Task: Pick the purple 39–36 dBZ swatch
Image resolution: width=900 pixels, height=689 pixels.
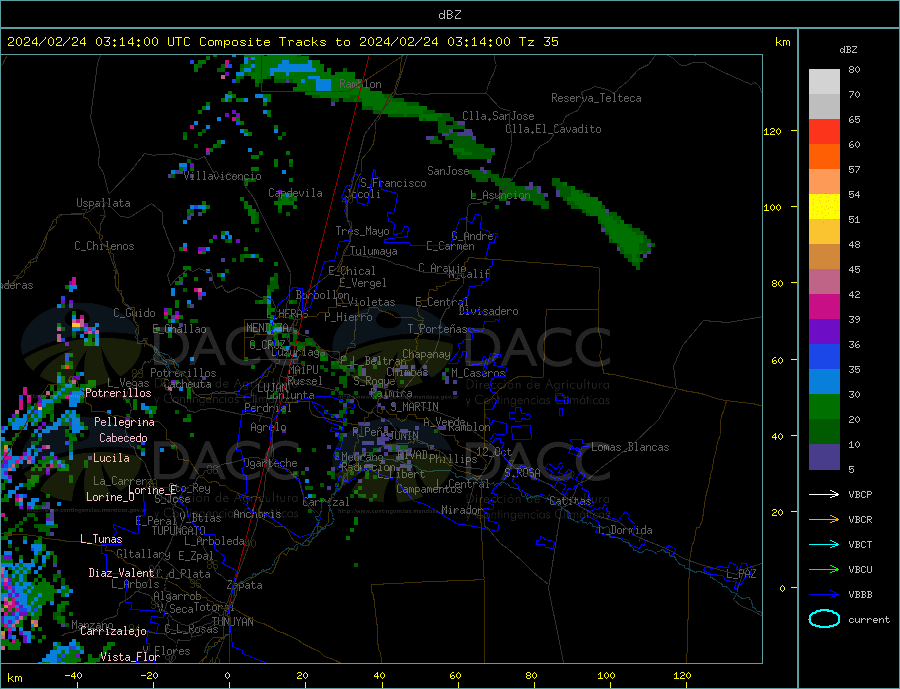Action: coord(824,332)
